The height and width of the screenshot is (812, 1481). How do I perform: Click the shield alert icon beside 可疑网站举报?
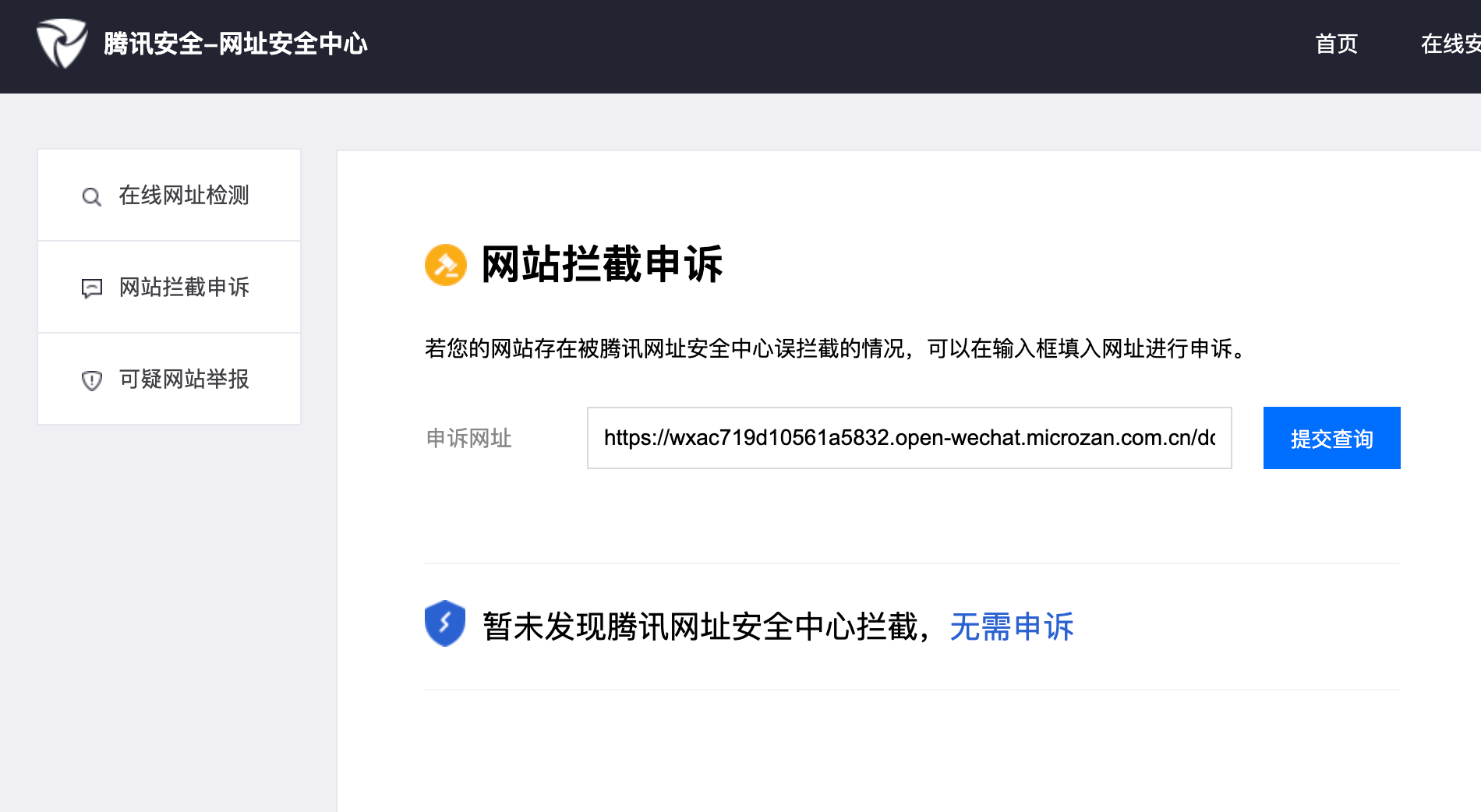(92, 380)
